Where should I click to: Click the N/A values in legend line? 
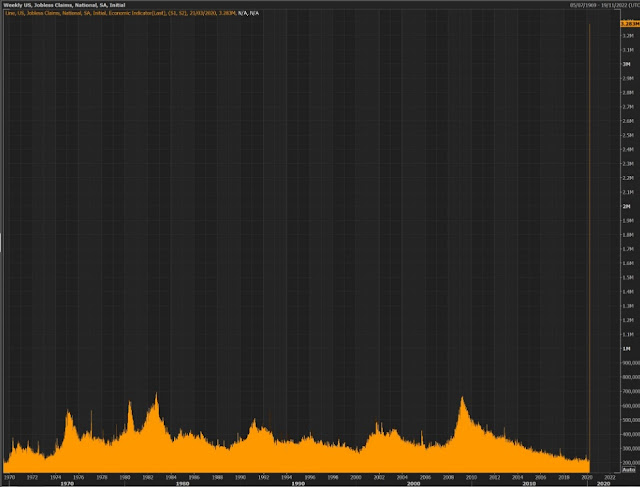point(249,13)
